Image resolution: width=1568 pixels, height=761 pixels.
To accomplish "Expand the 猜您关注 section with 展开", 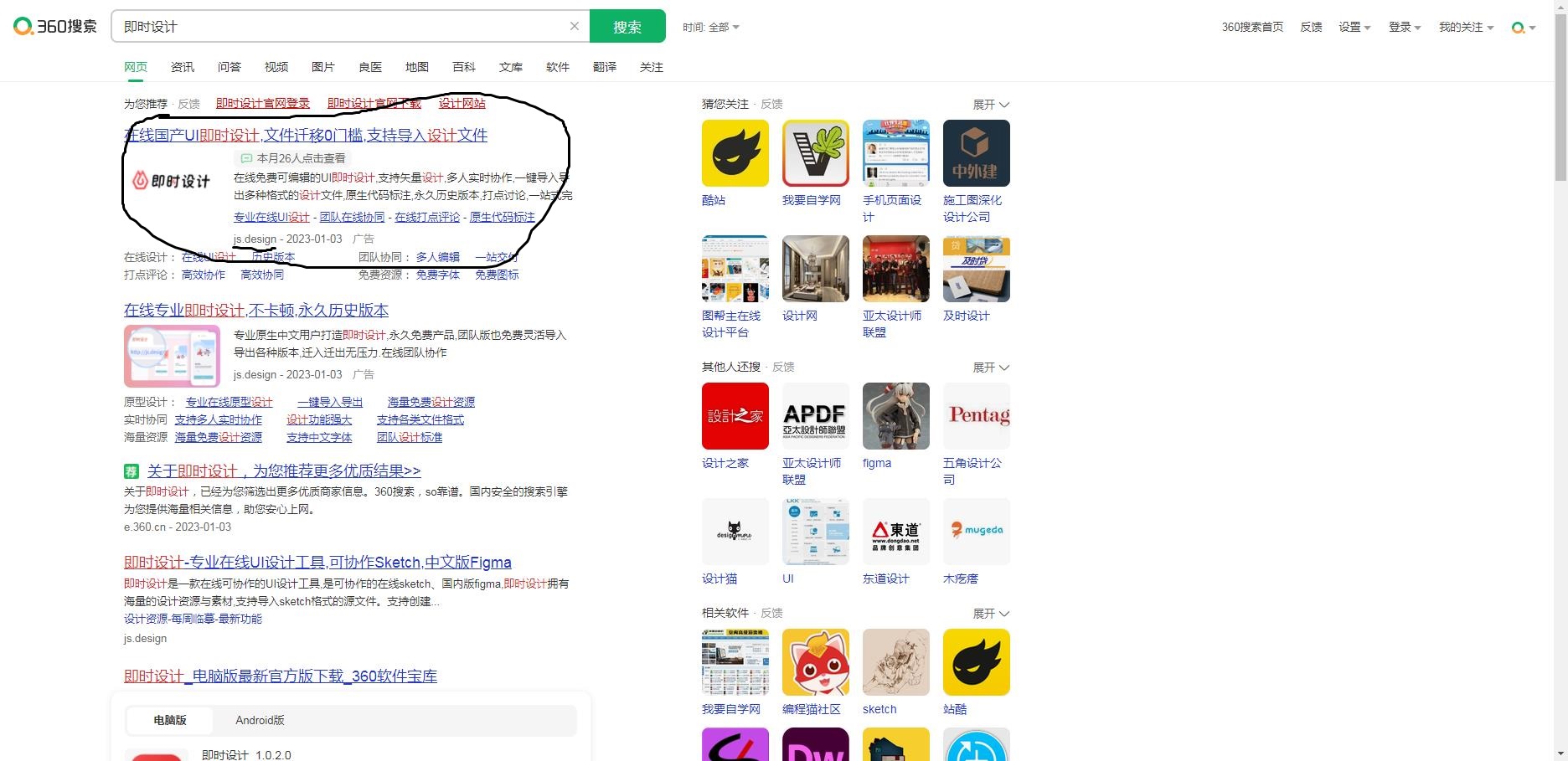I will point(991,105).
